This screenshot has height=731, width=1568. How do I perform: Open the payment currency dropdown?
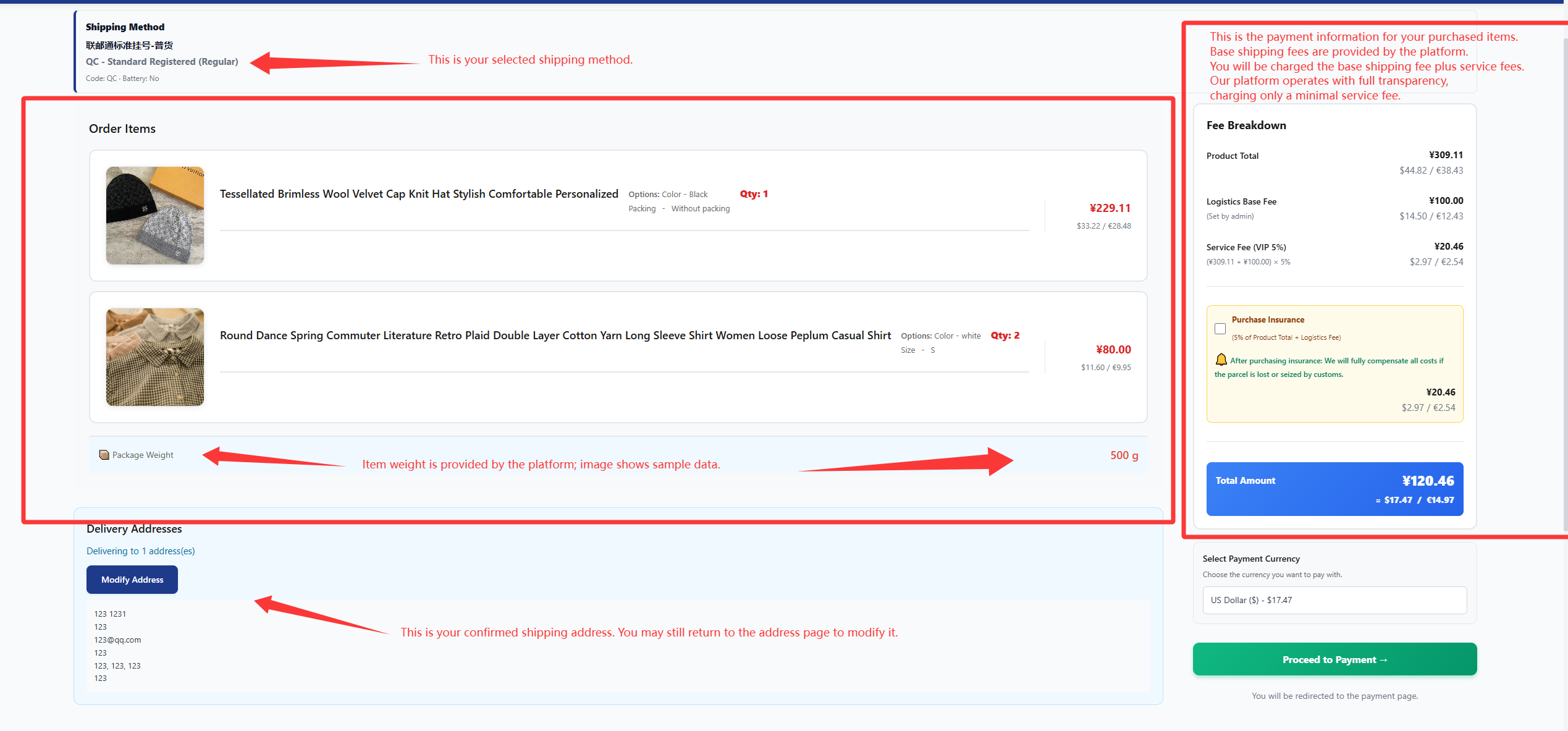pos(1334,600)
